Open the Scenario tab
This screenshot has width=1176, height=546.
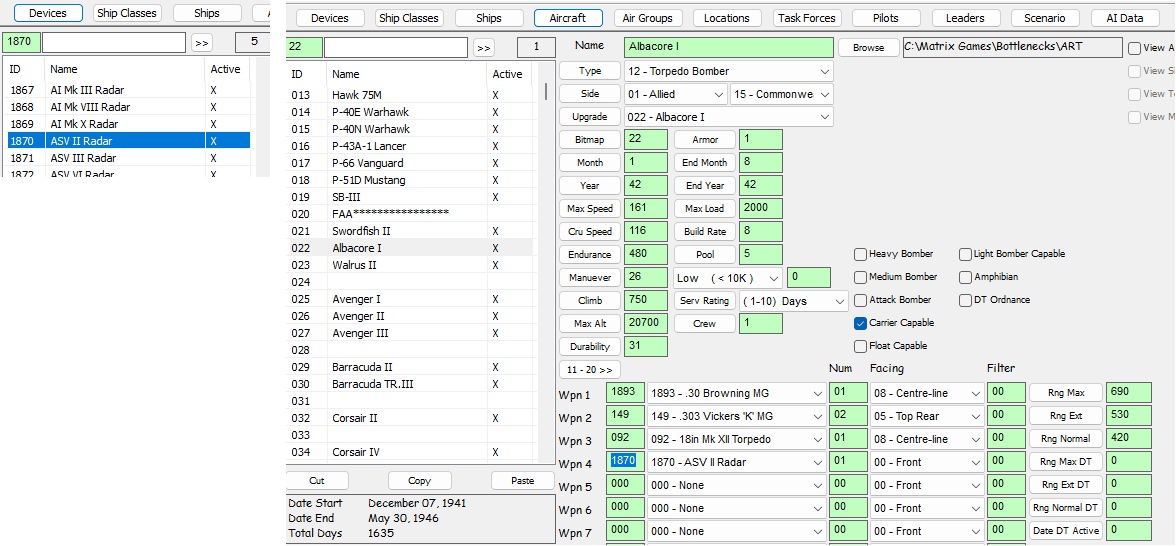point(1045,18)
